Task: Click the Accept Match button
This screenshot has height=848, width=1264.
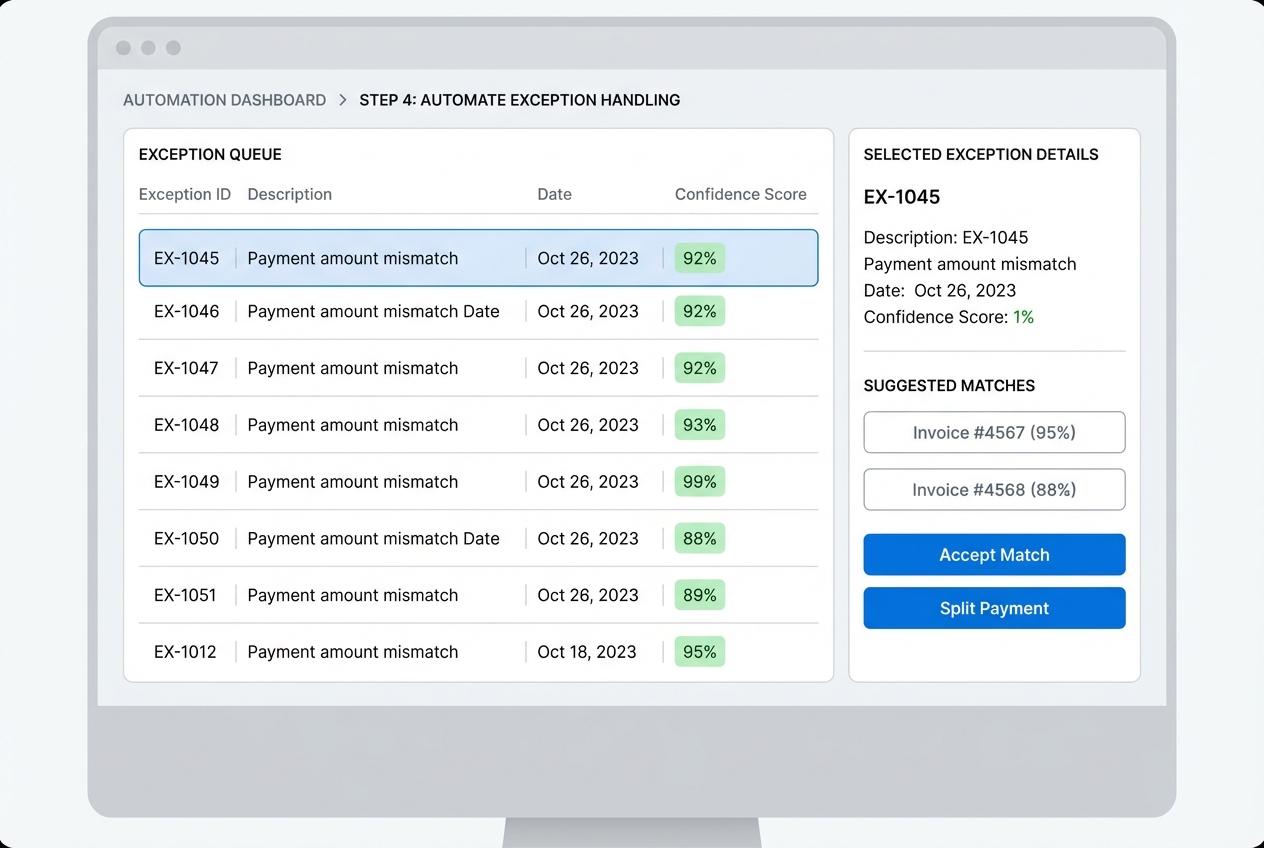Action: tap(993, 554)
